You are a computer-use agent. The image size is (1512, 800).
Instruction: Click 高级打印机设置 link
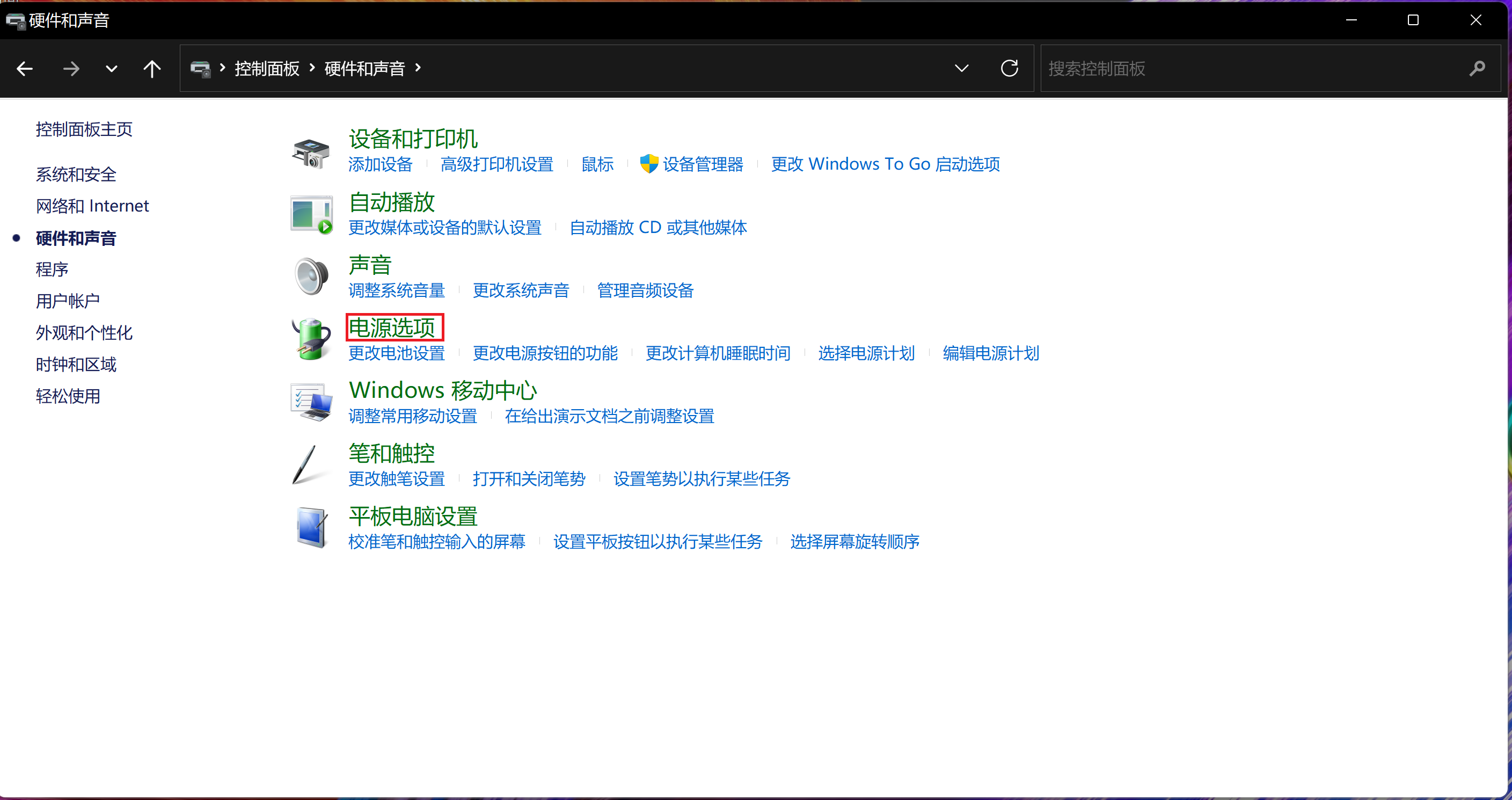click(x=496, y=164)
